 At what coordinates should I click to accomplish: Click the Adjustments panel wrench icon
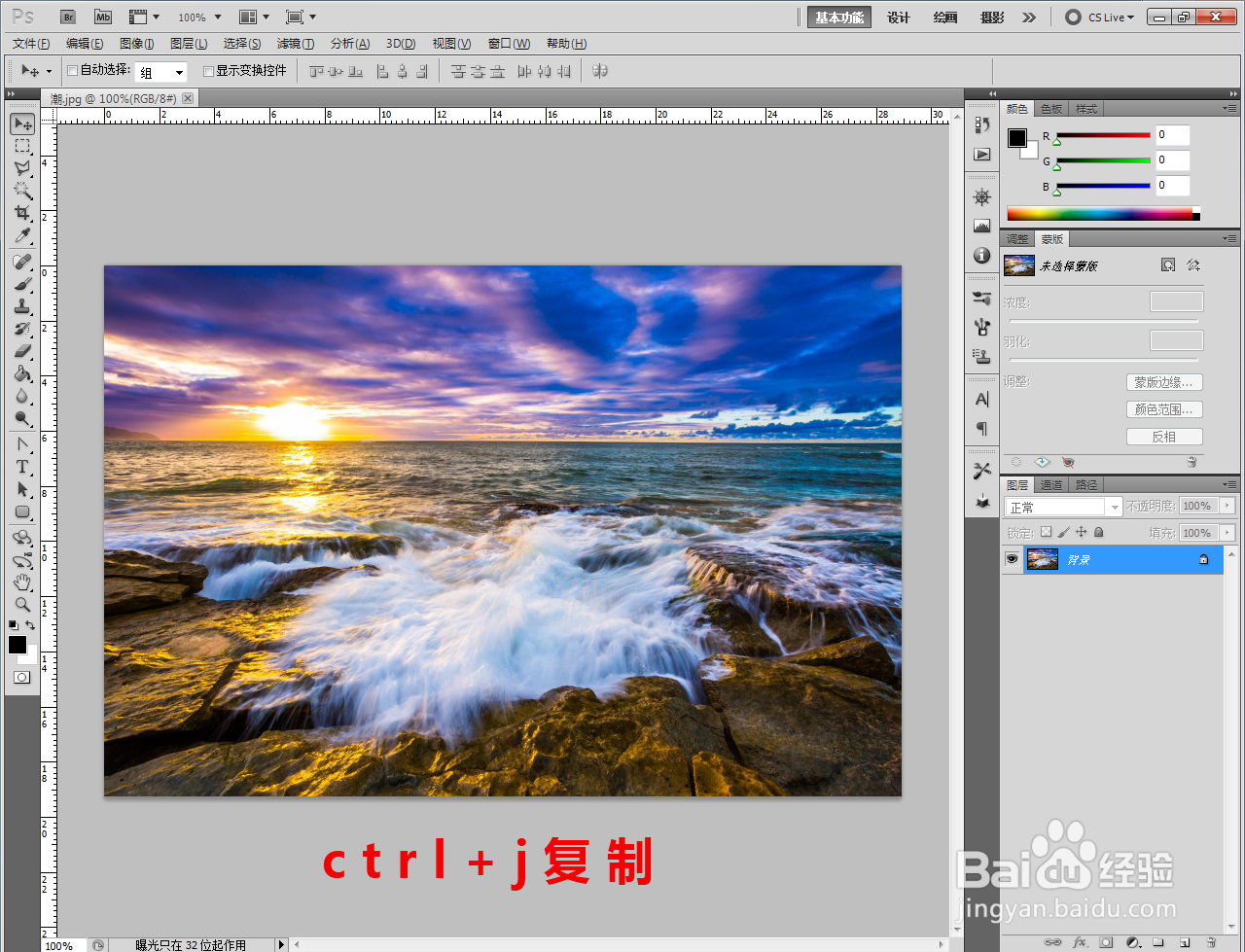[981, 470]
